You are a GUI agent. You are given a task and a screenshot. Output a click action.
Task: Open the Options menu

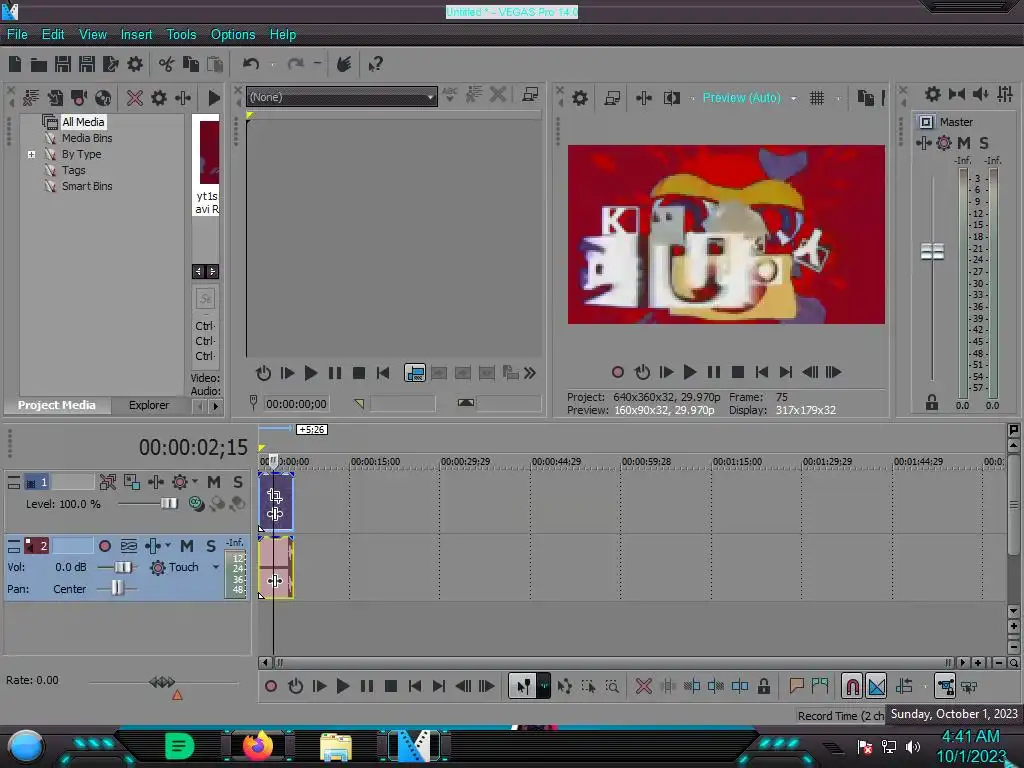coord(232,35)
